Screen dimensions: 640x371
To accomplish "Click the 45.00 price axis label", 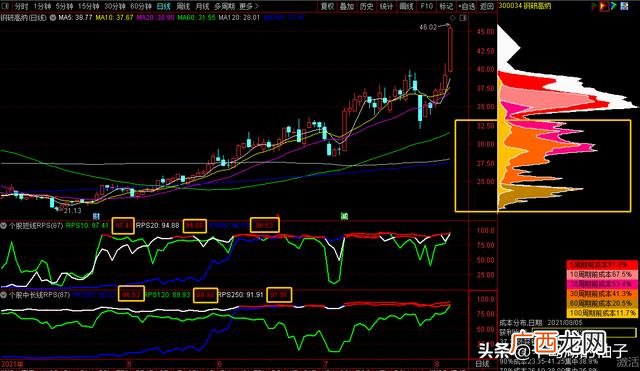I will (x=486, y=31).
